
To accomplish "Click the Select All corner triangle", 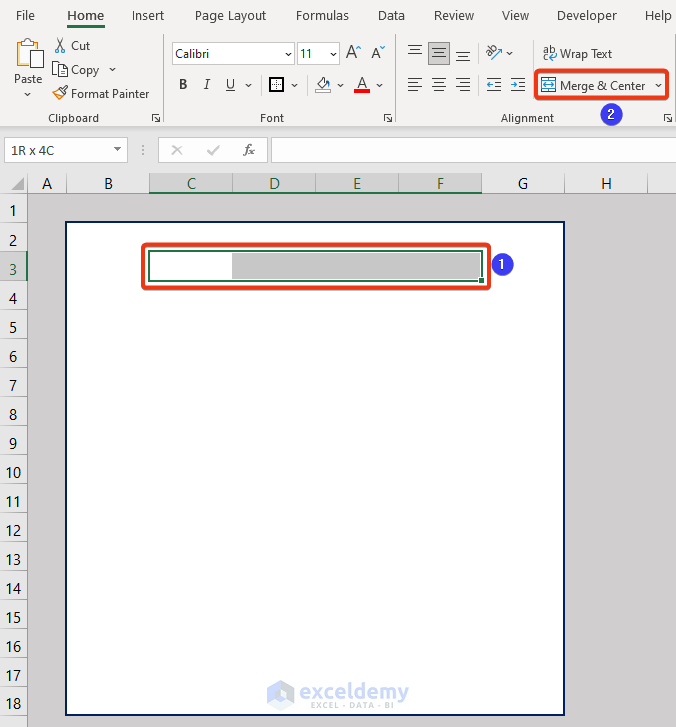I will point(17,184).
